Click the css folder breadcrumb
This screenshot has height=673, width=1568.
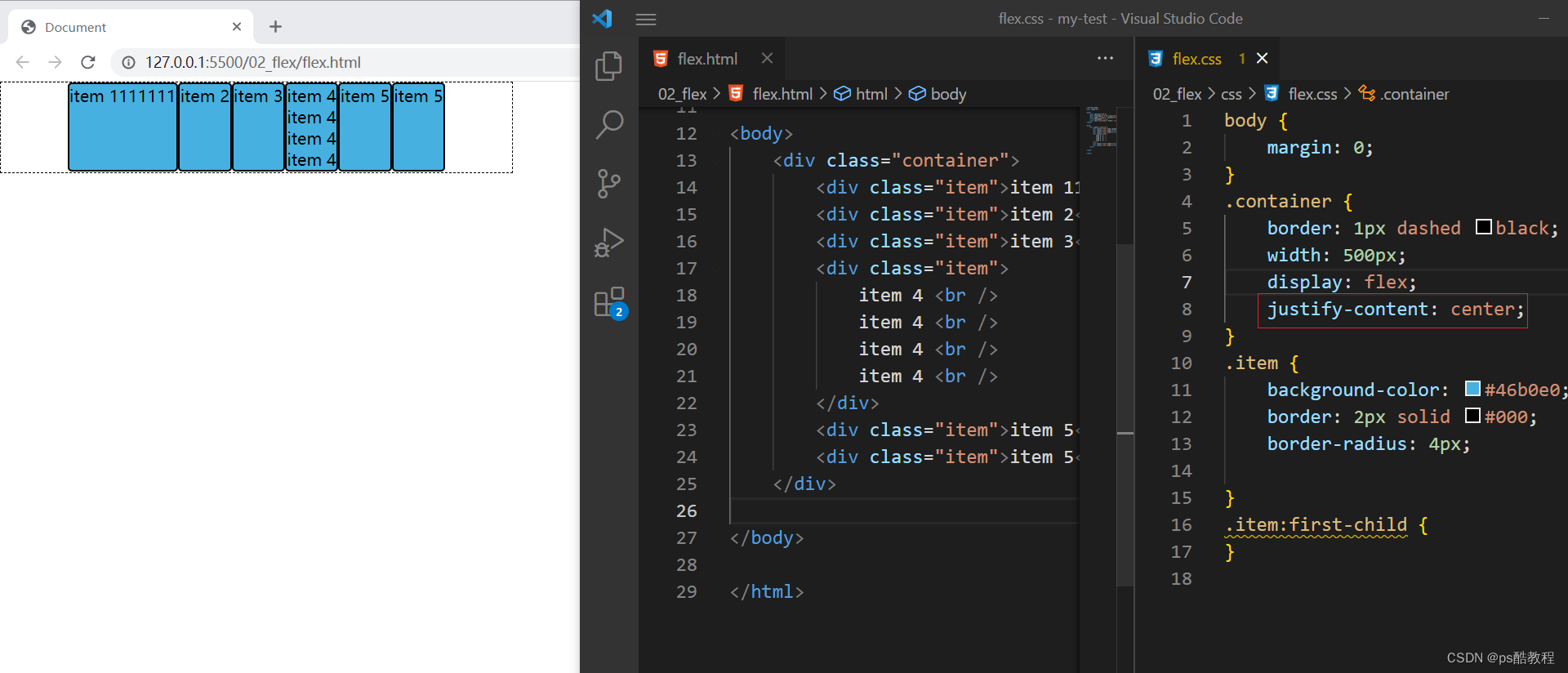click(x=1232, y=94)
